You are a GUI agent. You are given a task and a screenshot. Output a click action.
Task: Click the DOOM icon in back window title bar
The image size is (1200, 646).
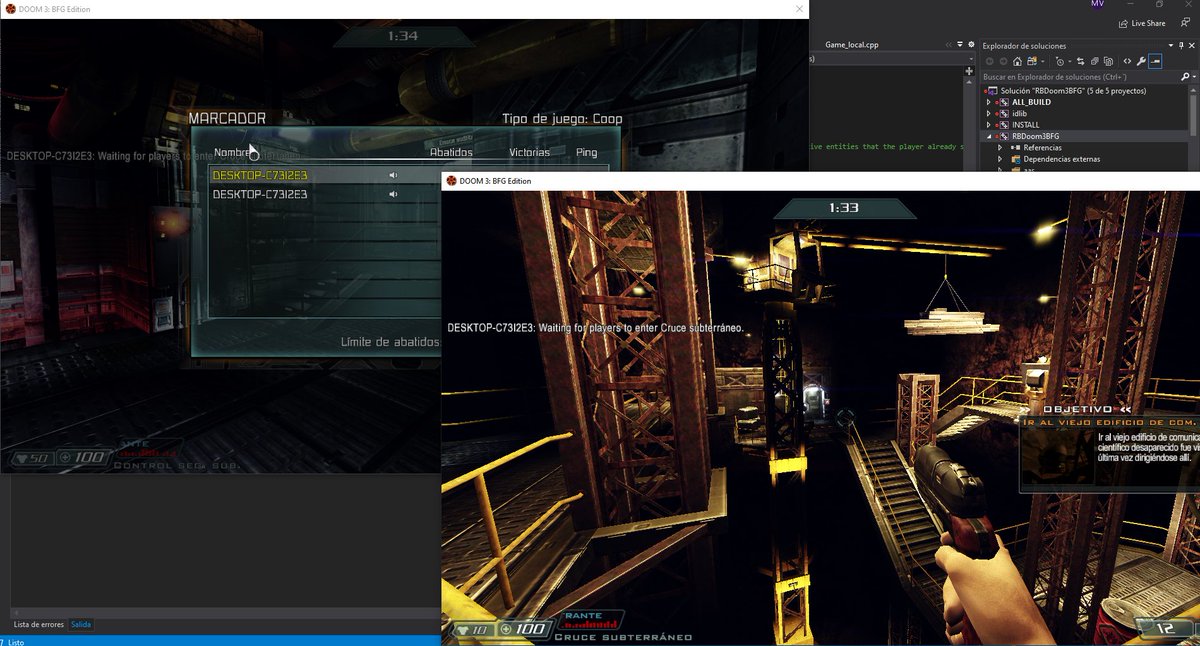pyautogui.click(x=9, y=8)
